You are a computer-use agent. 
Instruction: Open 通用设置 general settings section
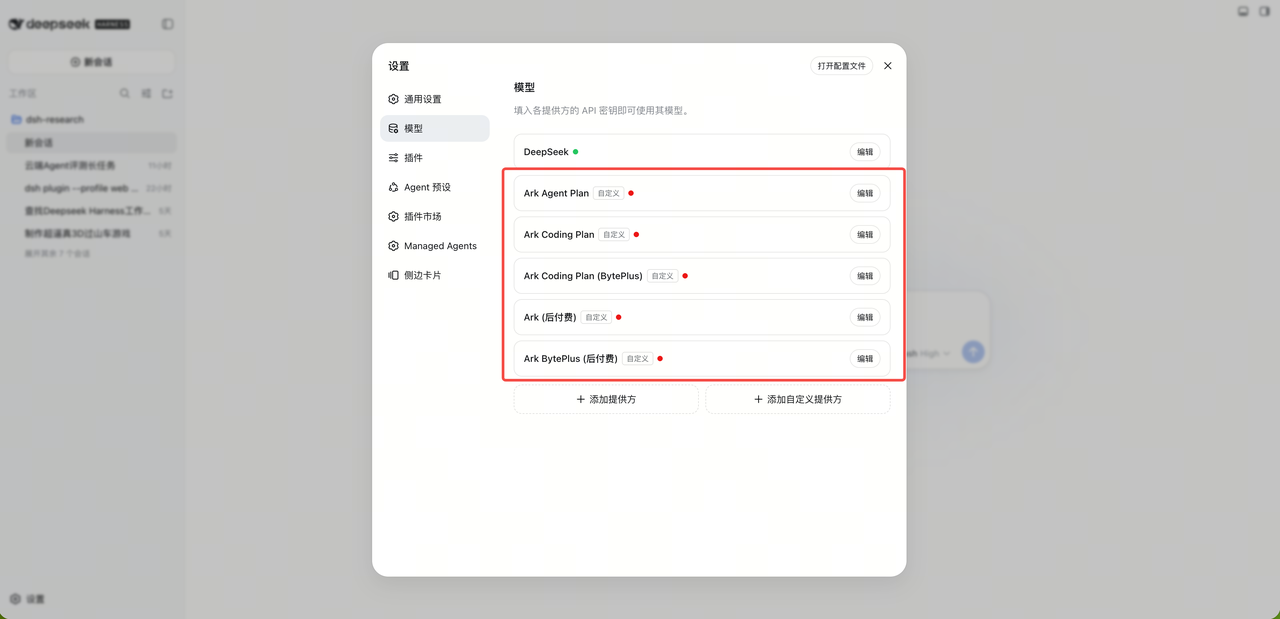(434, 99)
